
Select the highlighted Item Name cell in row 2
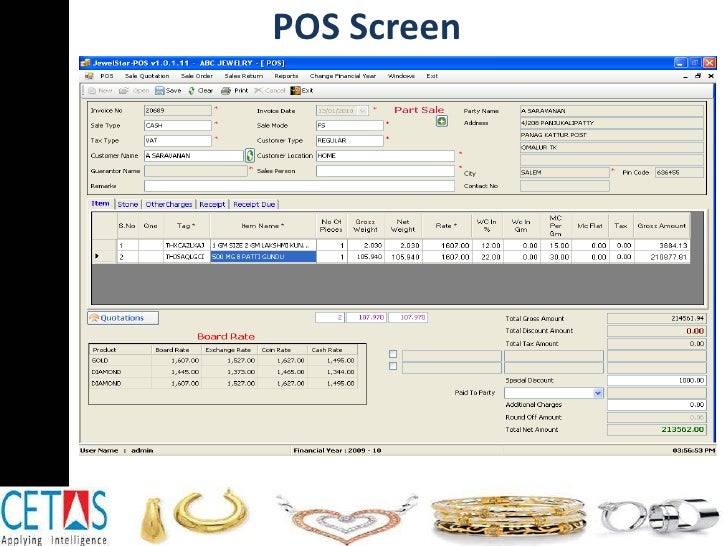[x=261, y=257]
